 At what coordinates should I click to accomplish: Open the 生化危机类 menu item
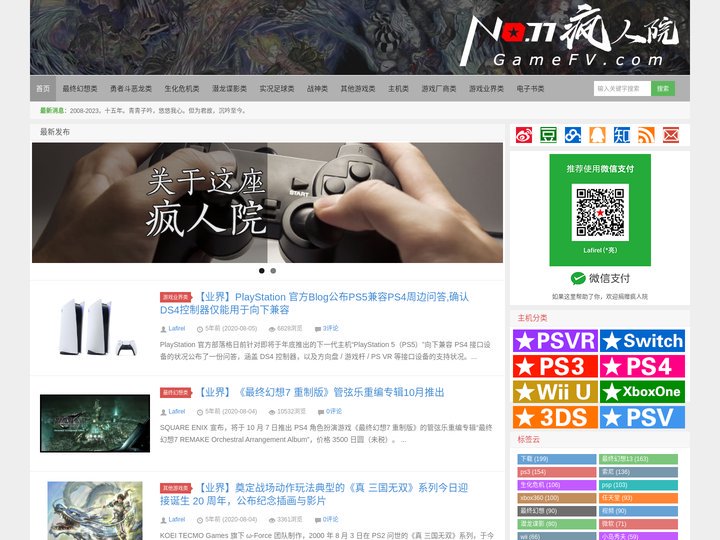182,89
